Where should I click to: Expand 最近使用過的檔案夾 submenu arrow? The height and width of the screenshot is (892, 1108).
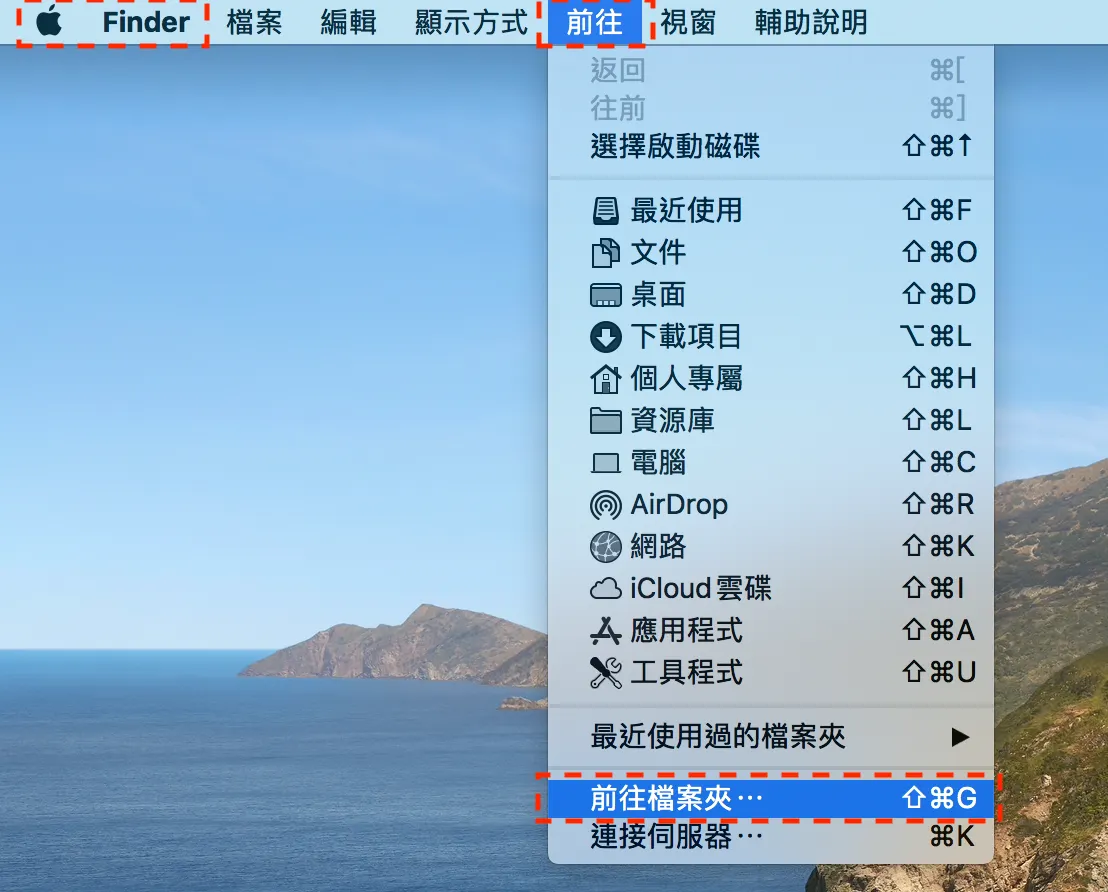pyautogui.click(x=960, y=737)
